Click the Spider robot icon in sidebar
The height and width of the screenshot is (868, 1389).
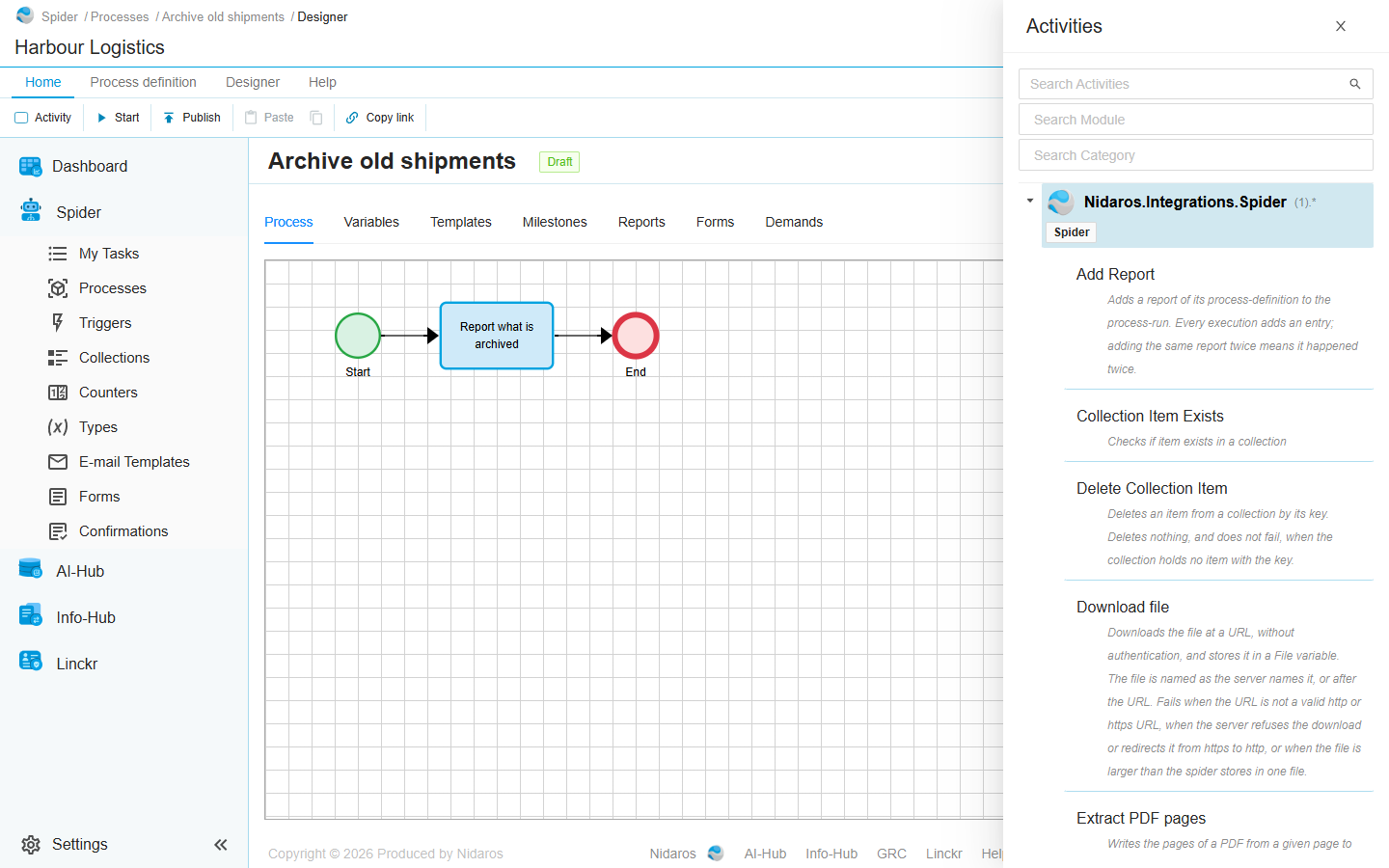(x=31, y=210)
